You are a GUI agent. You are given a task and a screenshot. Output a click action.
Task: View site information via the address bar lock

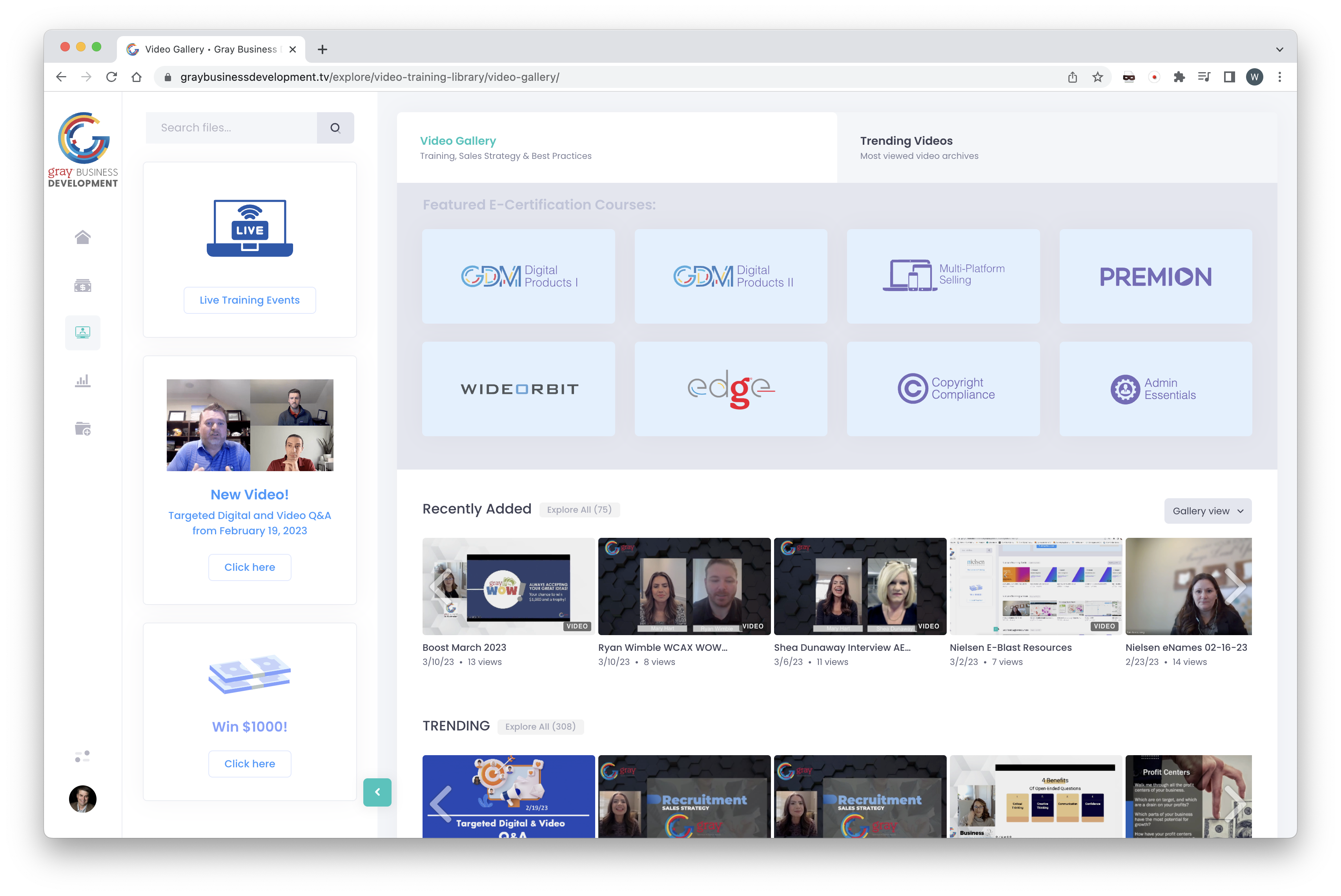coord(168,77)
